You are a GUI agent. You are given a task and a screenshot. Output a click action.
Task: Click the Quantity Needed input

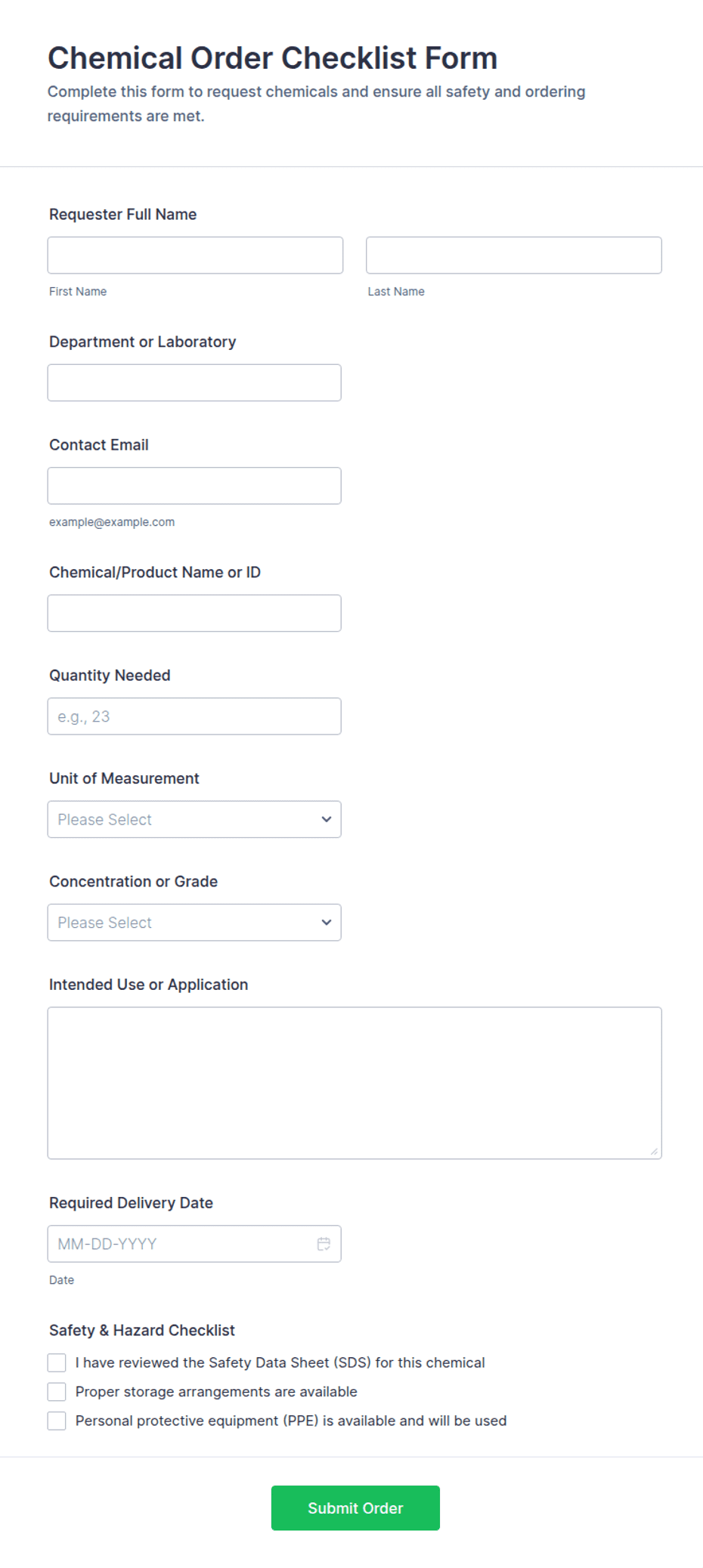[x=194, y=716]
